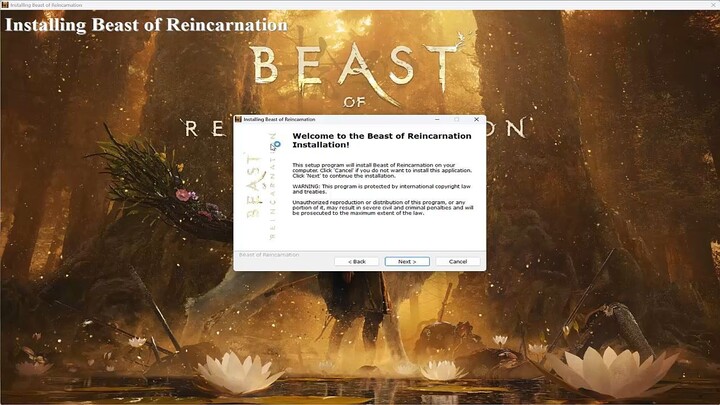This screenshot has height=405, width=720.
Task: Click the Installing Beast of Reincarnation headline
Action: (x=146, y=25)
